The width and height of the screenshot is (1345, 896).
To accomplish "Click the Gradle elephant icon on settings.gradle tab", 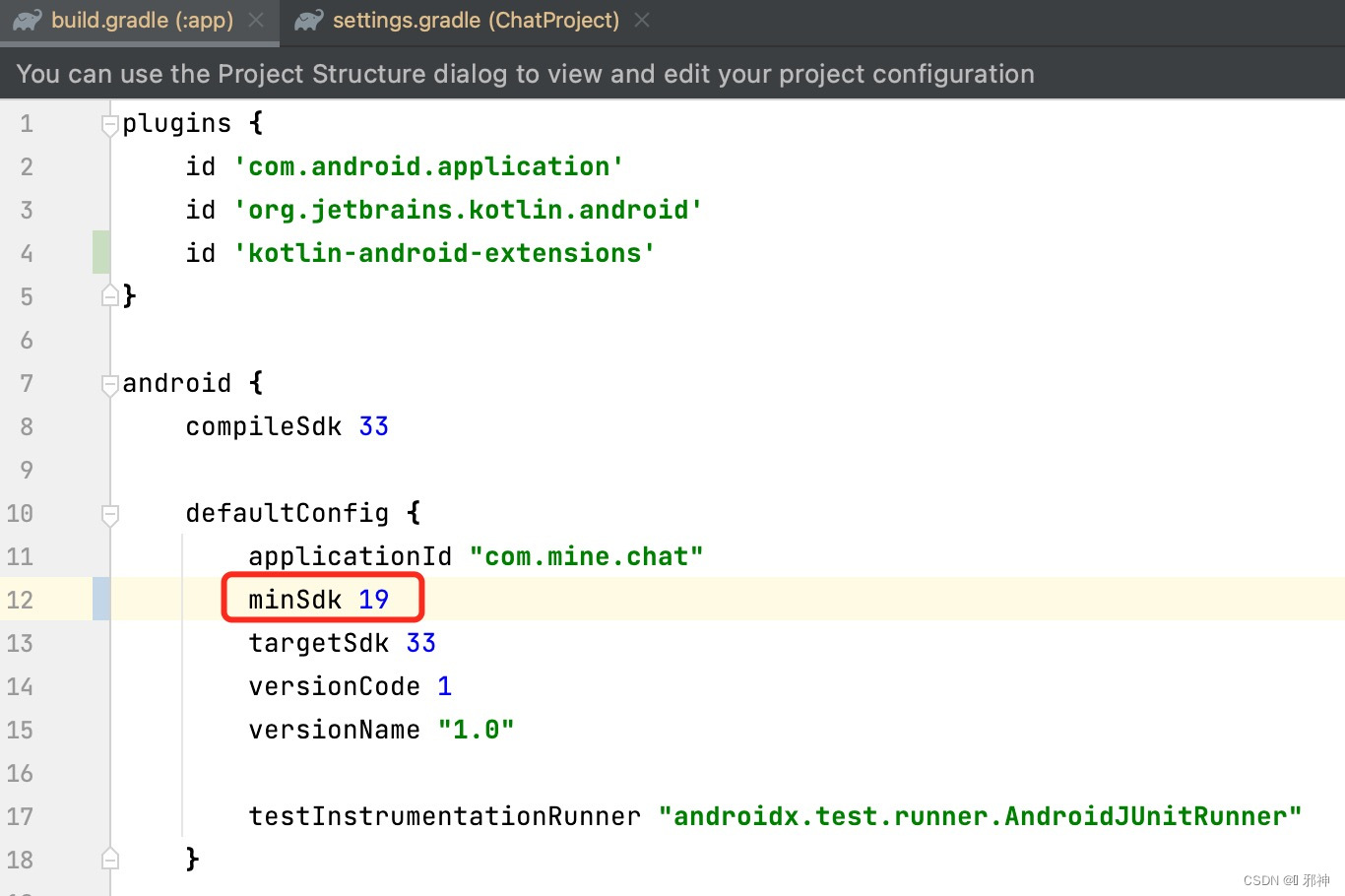I will (x=308, y=20).
